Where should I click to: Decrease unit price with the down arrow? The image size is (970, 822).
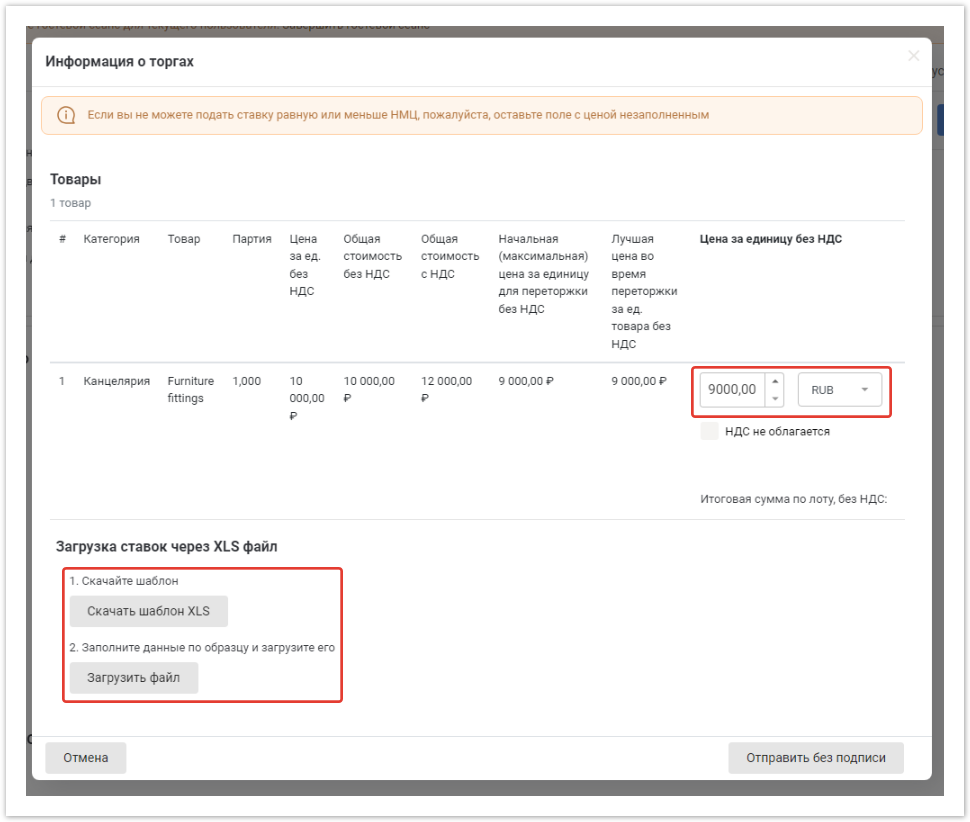click(x=775, y=398)
